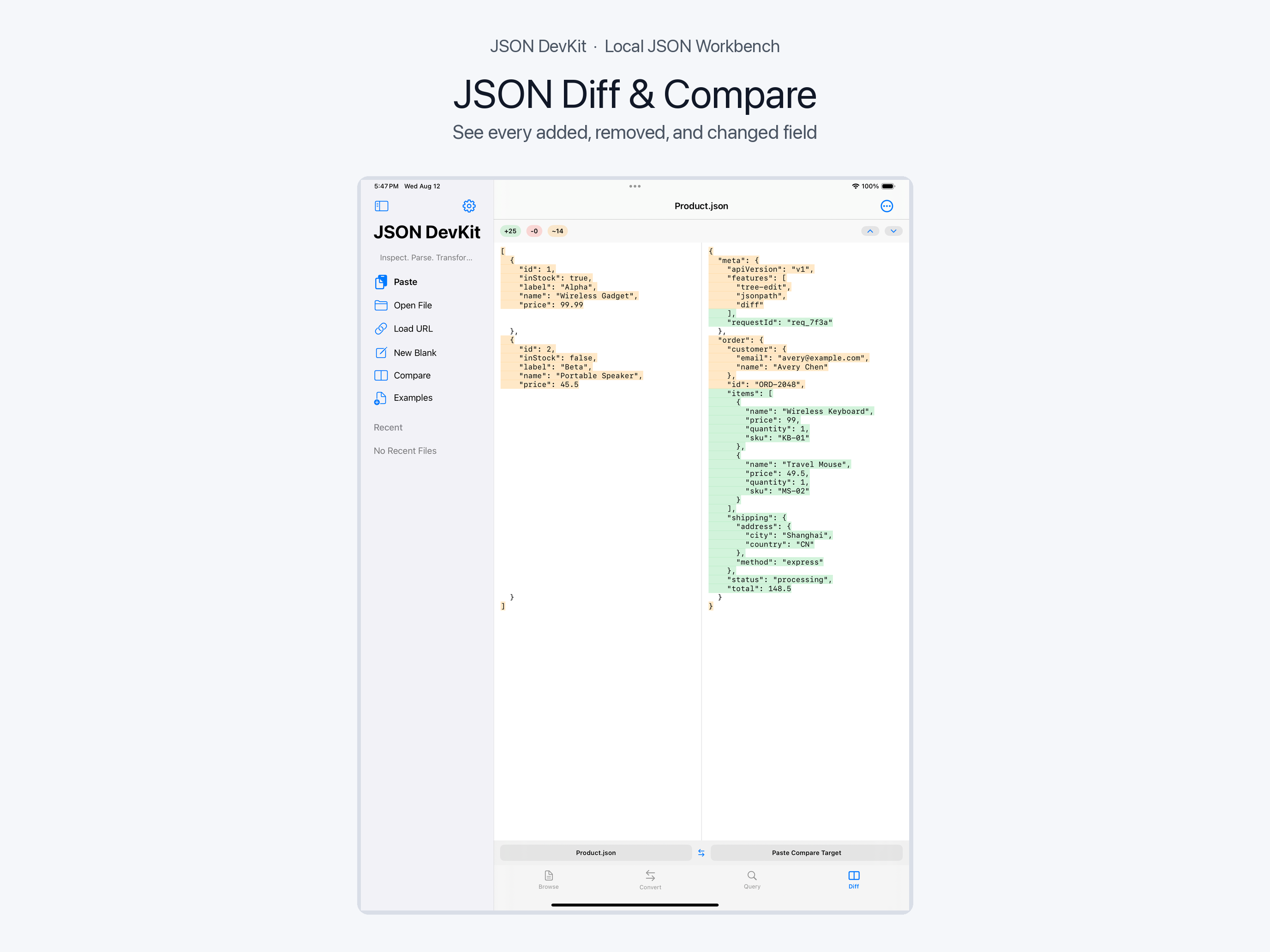Open settings gear in sidebar
This screenshot has width=1270, height=952.
[469, 206]
